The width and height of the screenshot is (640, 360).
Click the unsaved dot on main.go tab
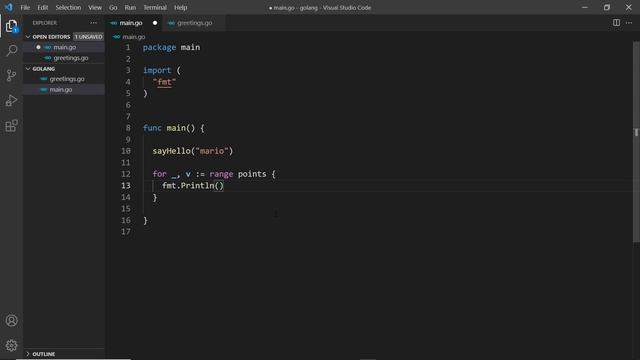(x=155, y=23)
